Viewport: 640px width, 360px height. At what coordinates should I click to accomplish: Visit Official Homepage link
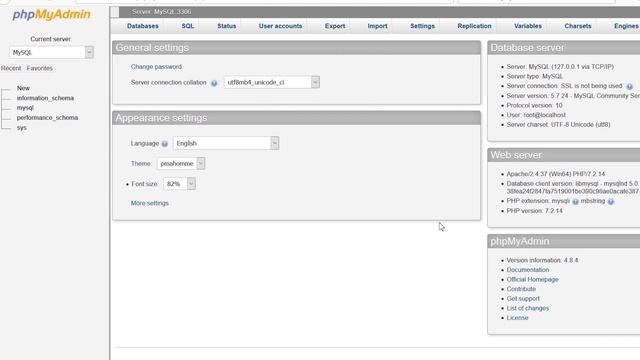(x=532, y=280)
